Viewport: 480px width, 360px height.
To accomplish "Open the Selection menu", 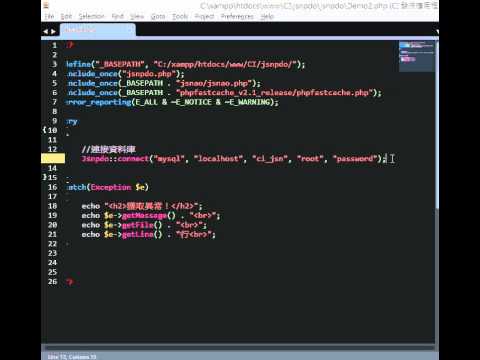I will [91, 16].
